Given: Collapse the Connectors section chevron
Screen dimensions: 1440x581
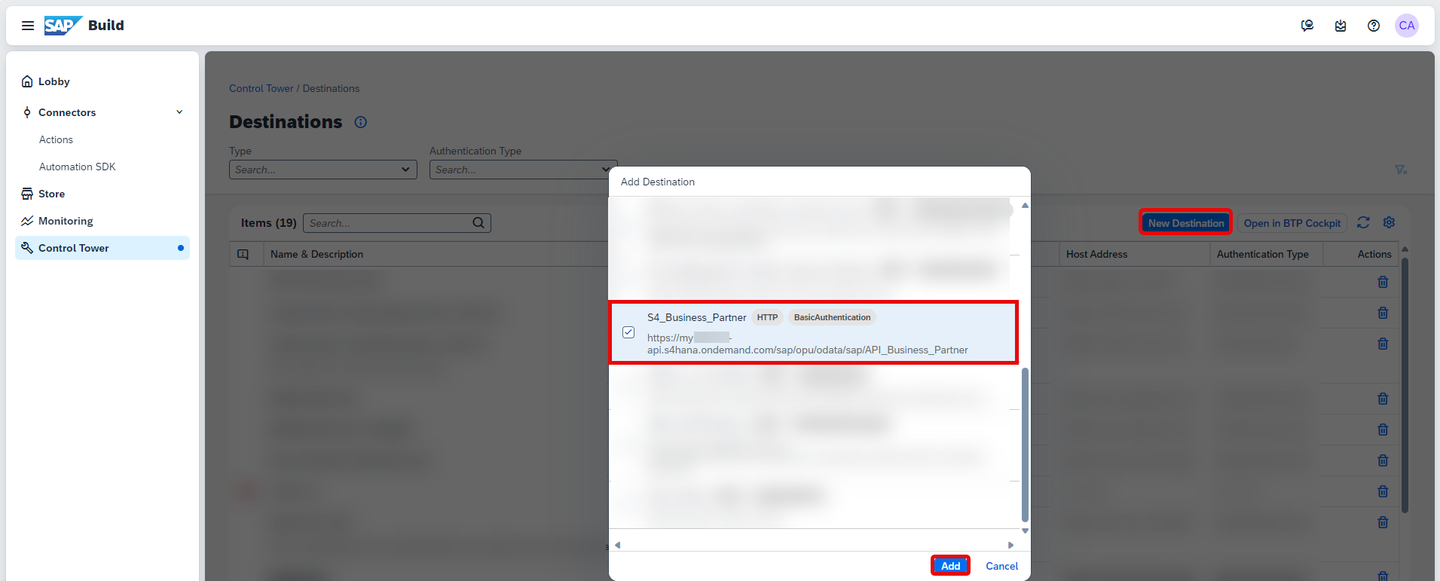Looking at the screenshot, I should pyautogui.click(x=180, y=112).
